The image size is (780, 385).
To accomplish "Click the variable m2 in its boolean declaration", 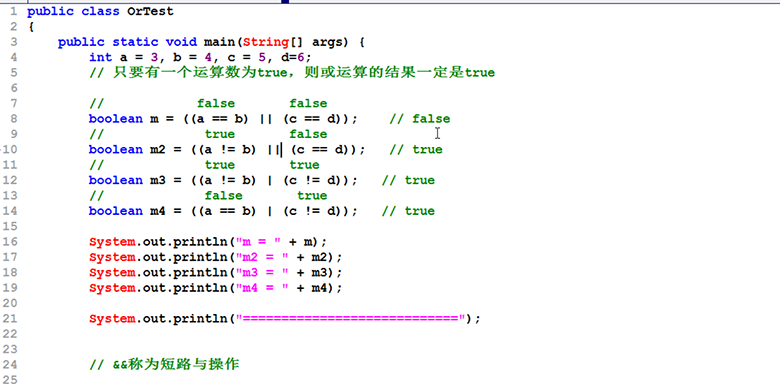I will [158, 150].
